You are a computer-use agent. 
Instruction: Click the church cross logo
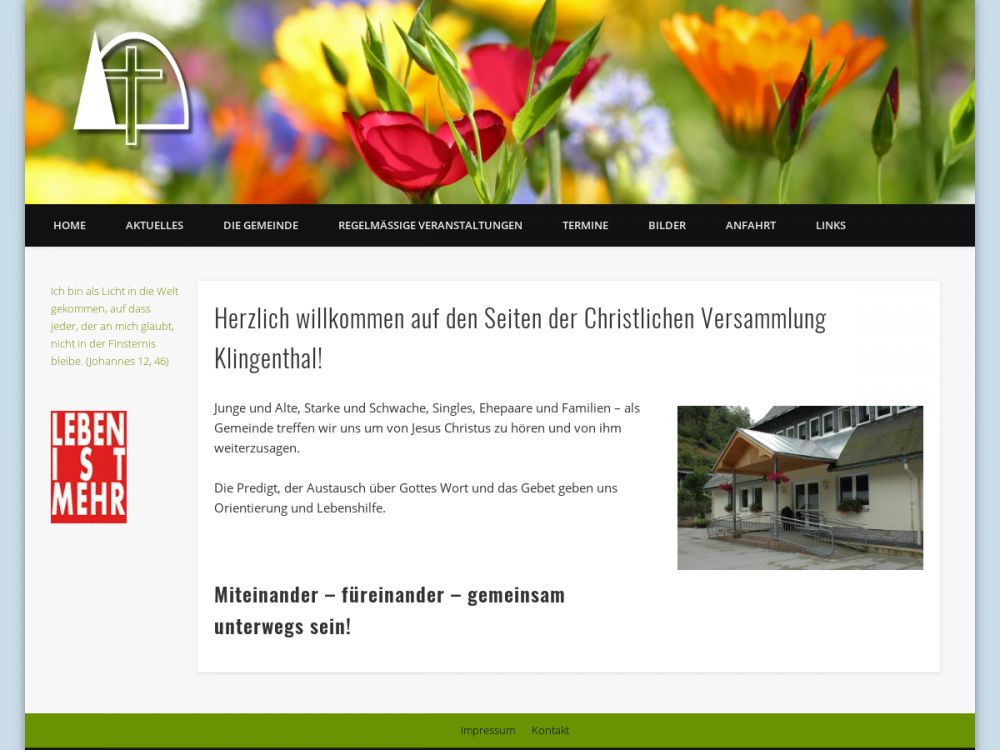[x=132, y=87]
